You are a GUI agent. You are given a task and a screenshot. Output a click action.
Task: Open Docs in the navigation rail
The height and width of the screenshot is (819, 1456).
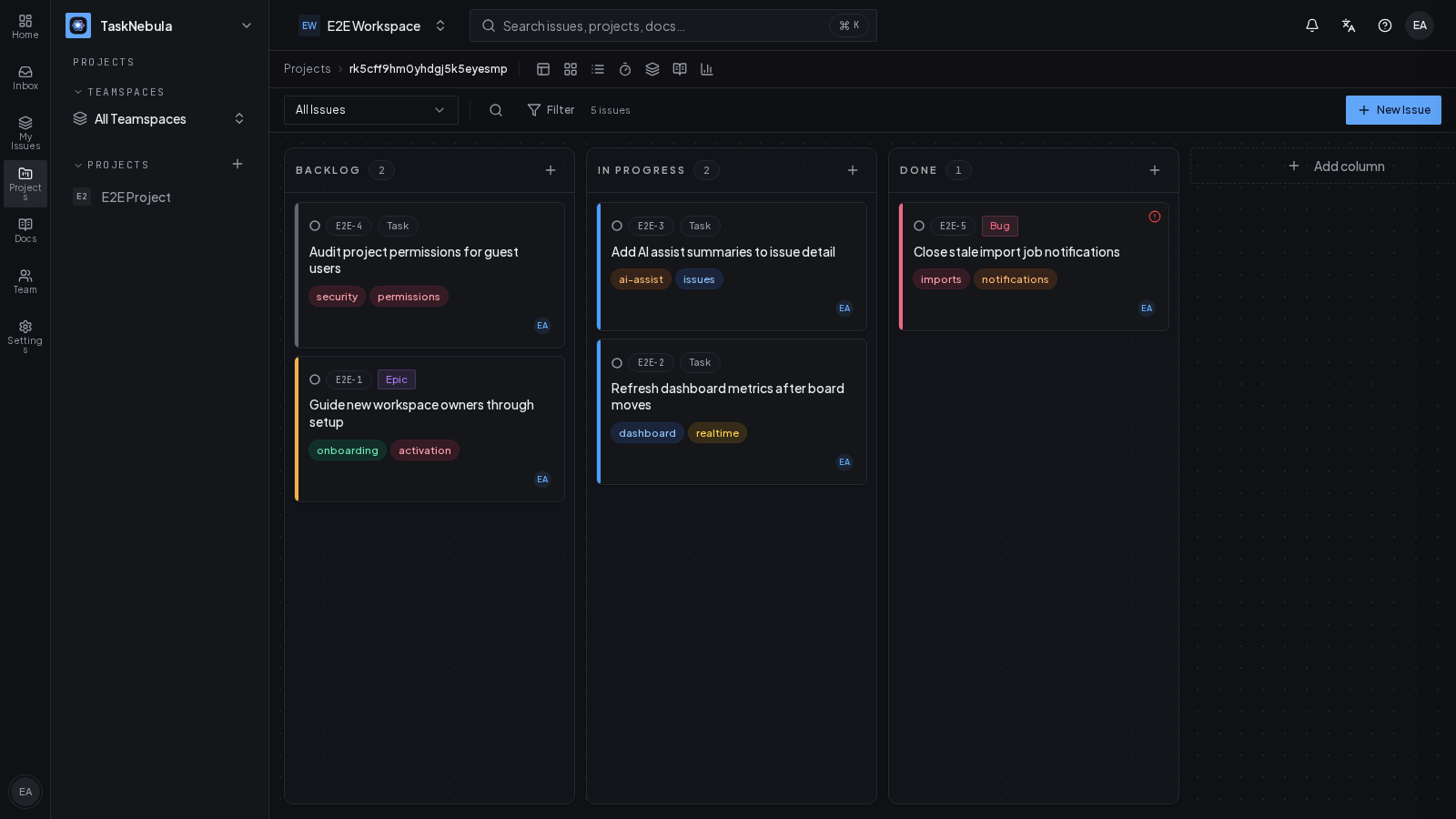coord(25,231)
